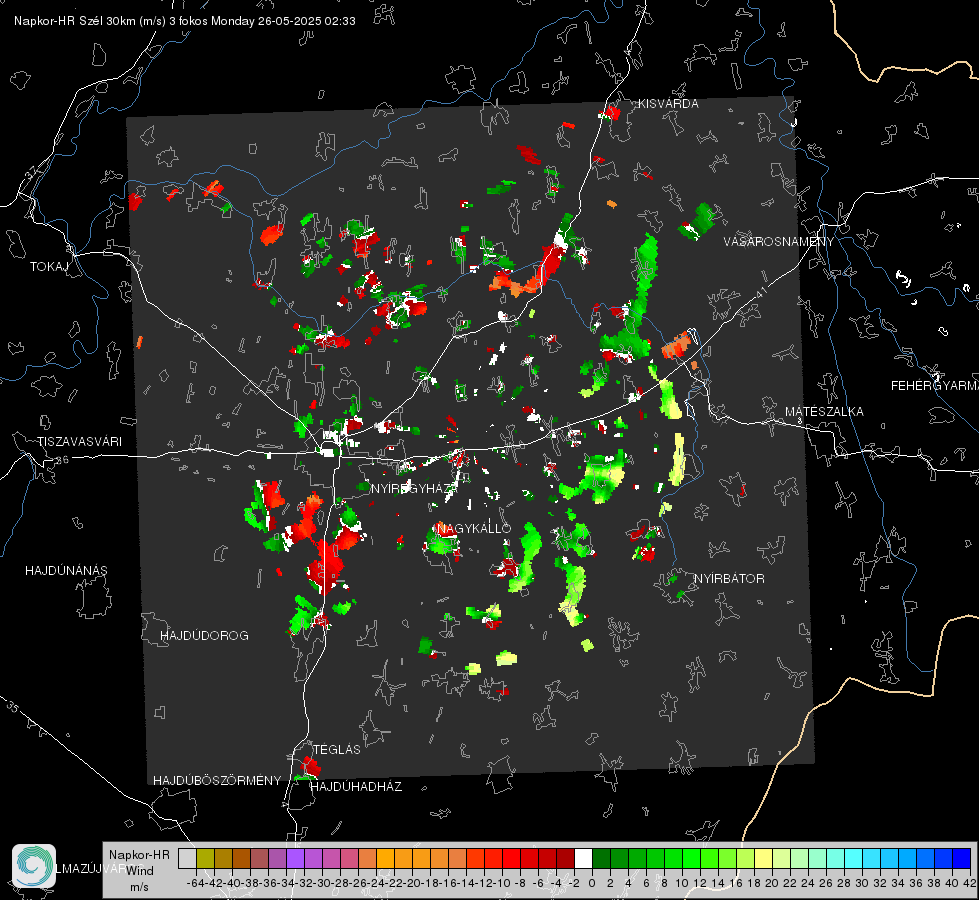979x900 pixels.
Task: Pick the olive swatch between -64 and -42
Action: pyautogui.click(x=205, y=858)
